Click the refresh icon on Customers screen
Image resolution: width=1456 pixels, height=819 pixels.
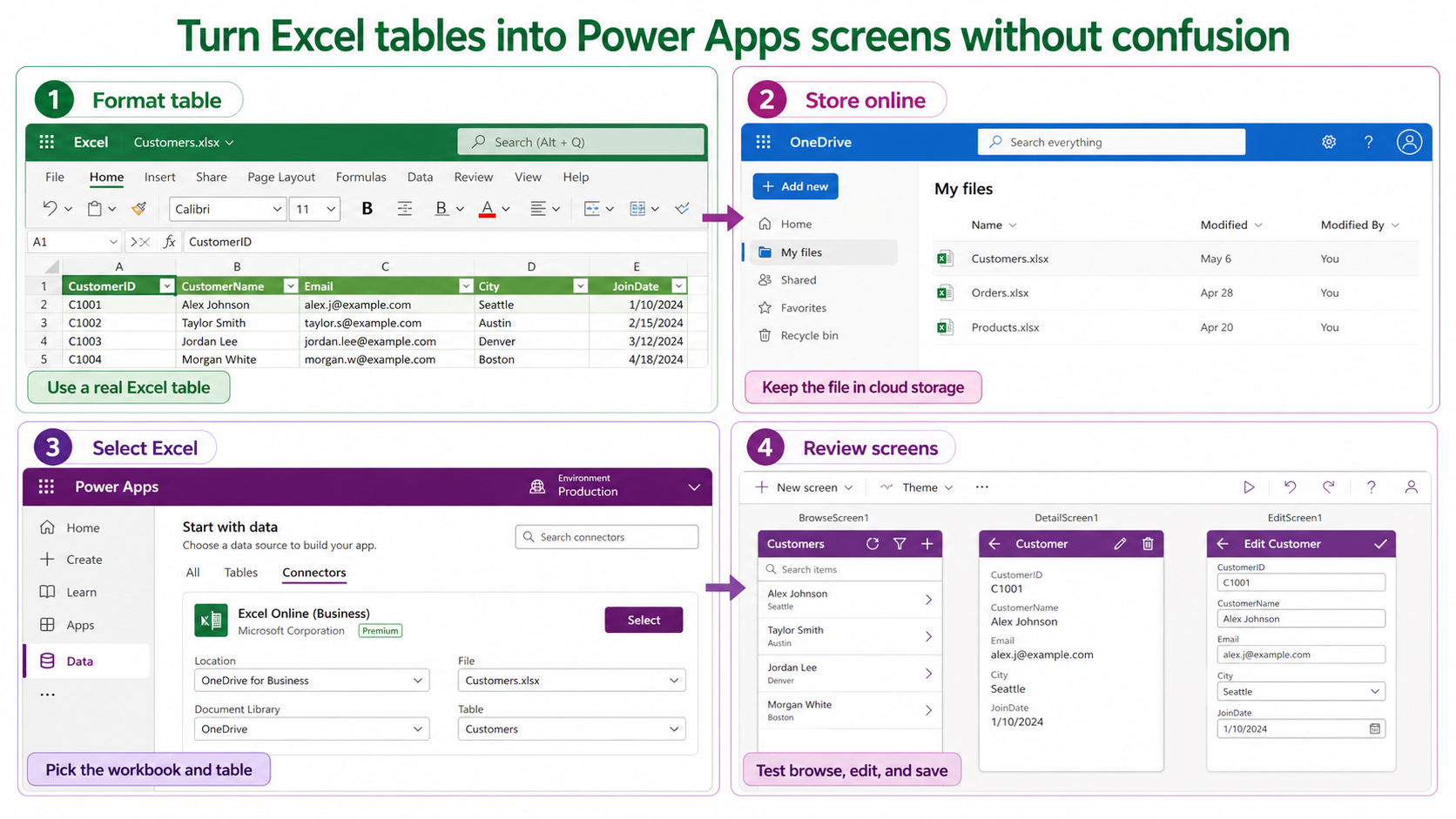tap(873, 544)
